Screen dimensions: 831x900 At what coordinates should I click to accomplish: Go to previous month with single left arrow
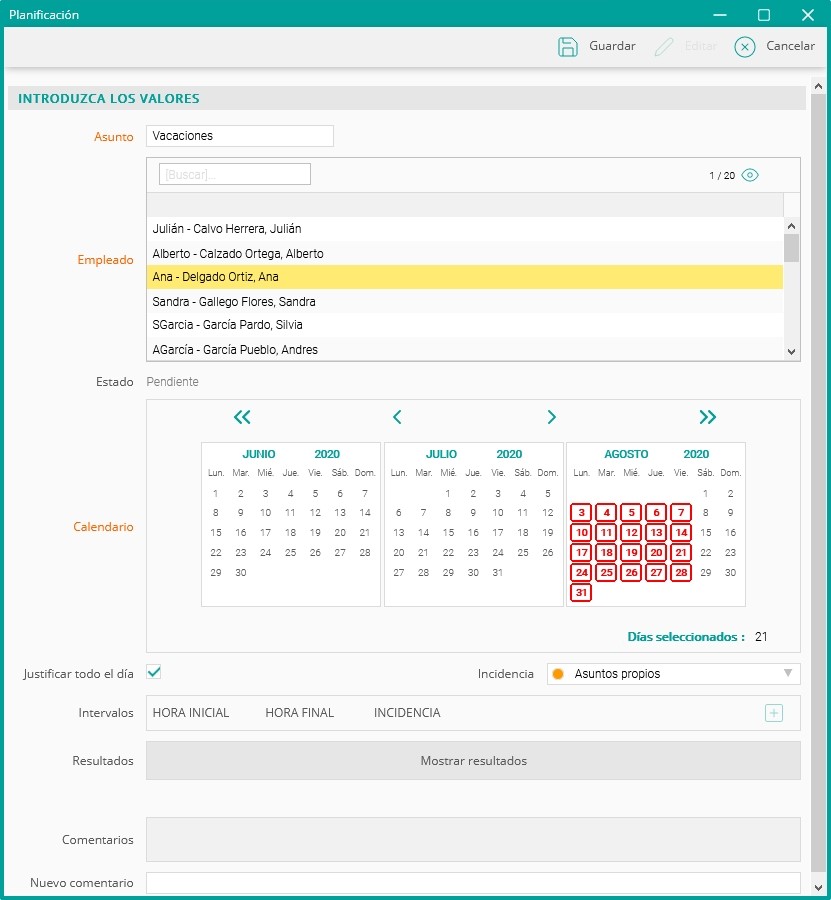(397, 417)
